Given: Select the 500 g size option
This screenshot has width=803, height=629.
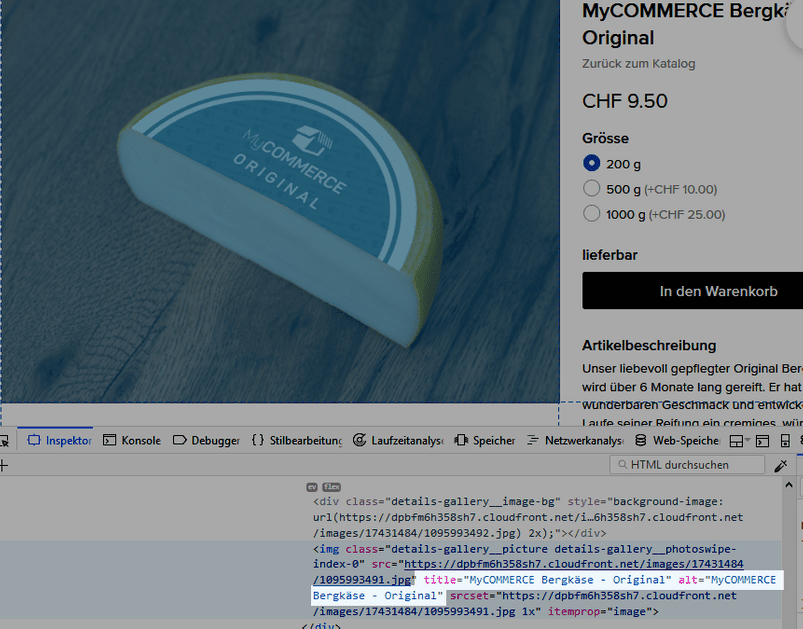Looking at the screenshot, I should click(x=591, y=188).
